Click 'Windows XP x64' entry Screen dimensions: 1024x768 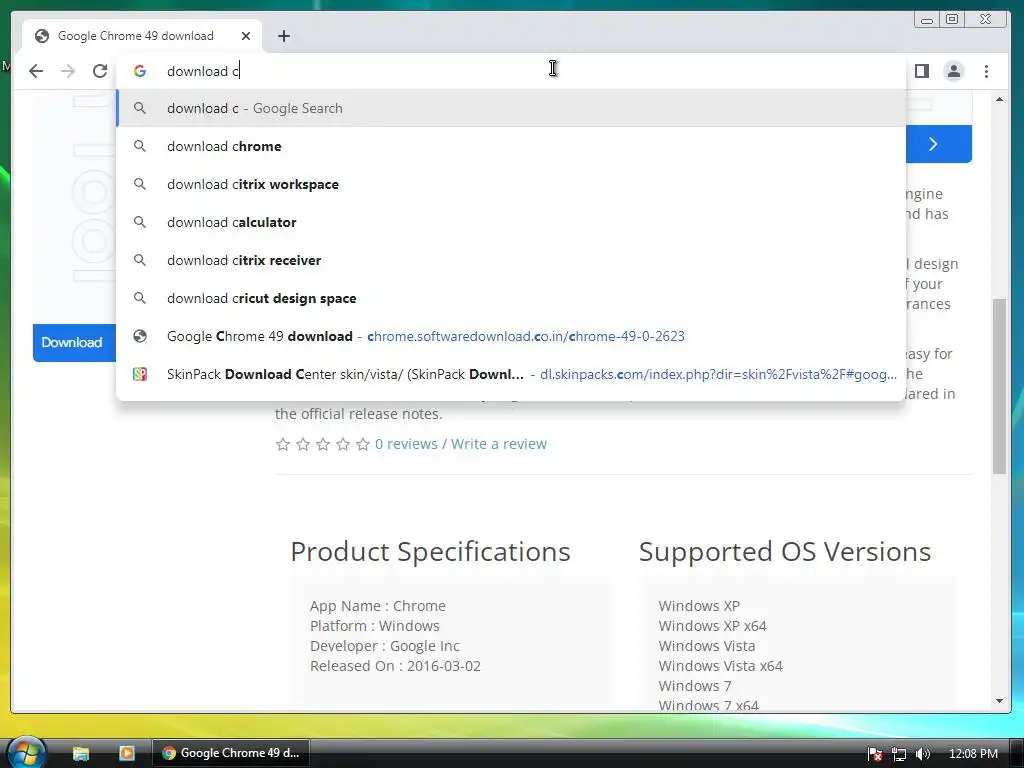pos(712,626)
